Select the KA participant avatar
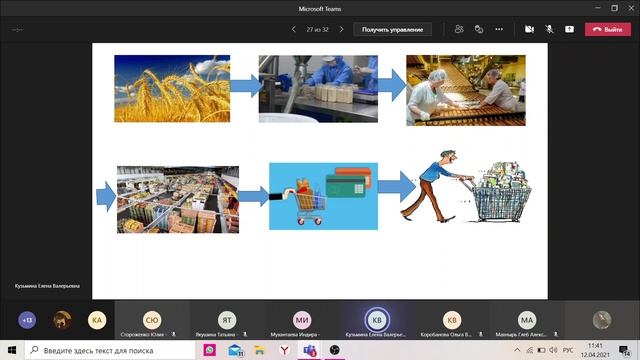This screenshot has height=360, width=640. (x=97, y=320)
